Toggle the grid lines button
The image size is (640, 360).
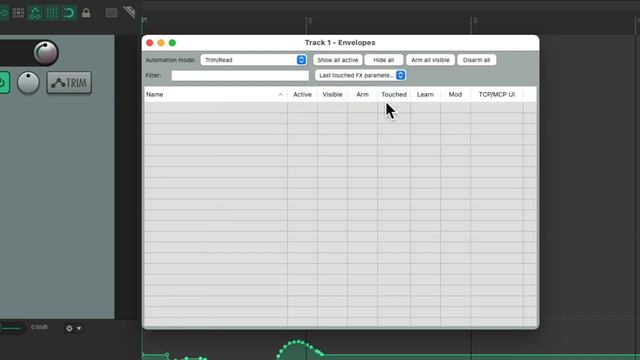[x=52, y=13]
